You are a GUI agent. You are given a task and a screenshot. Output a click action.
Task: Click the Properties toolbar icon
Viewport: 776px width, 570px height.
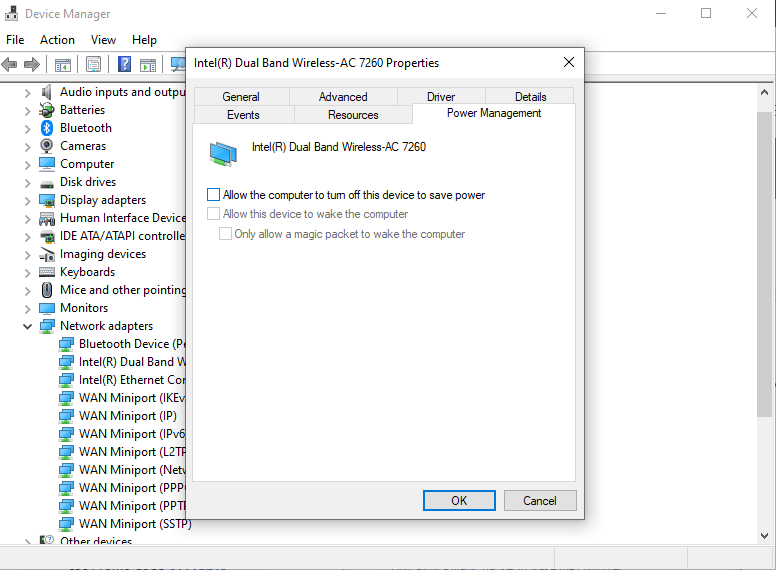93,64
